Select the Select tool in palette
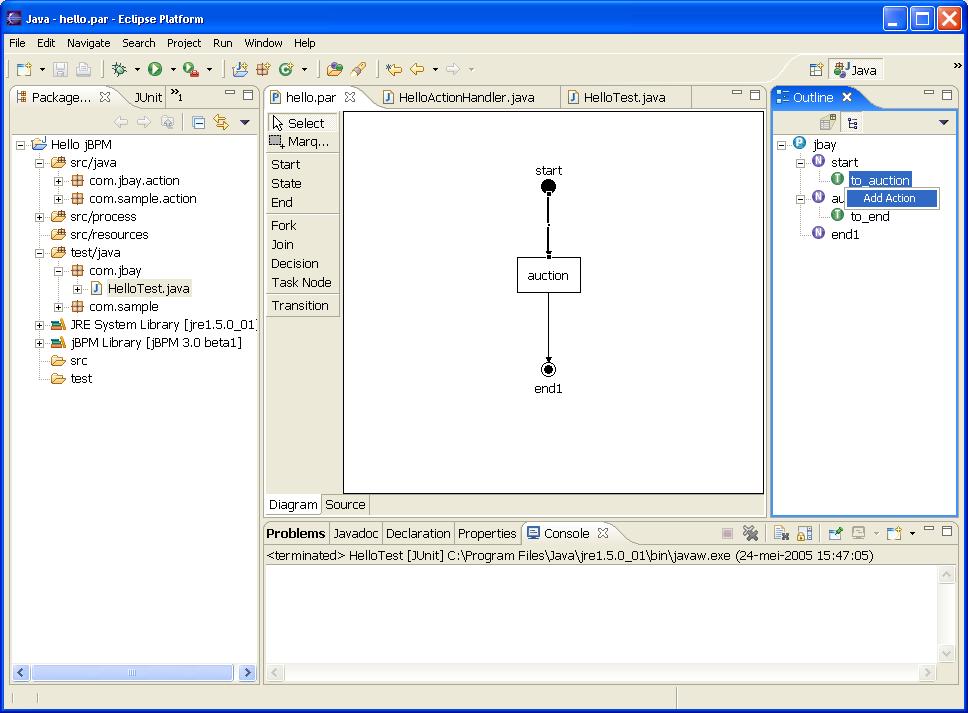The width and height of the screenshot is (968, 713). pyautogui.click(x=302, y=123)
